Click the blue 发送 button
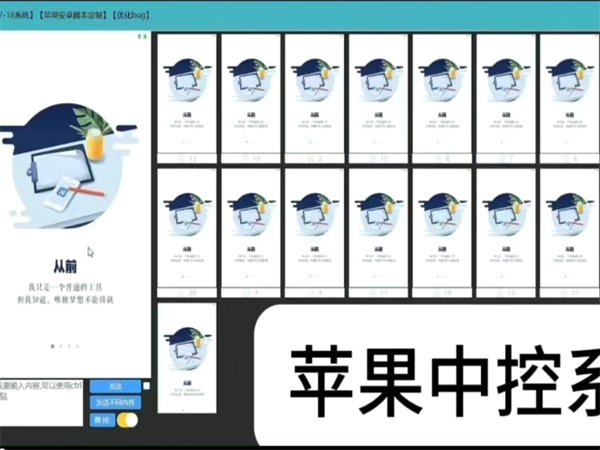The height and width of the screenshot is (450, 600). pyautogui.click(x=116, y=386)
